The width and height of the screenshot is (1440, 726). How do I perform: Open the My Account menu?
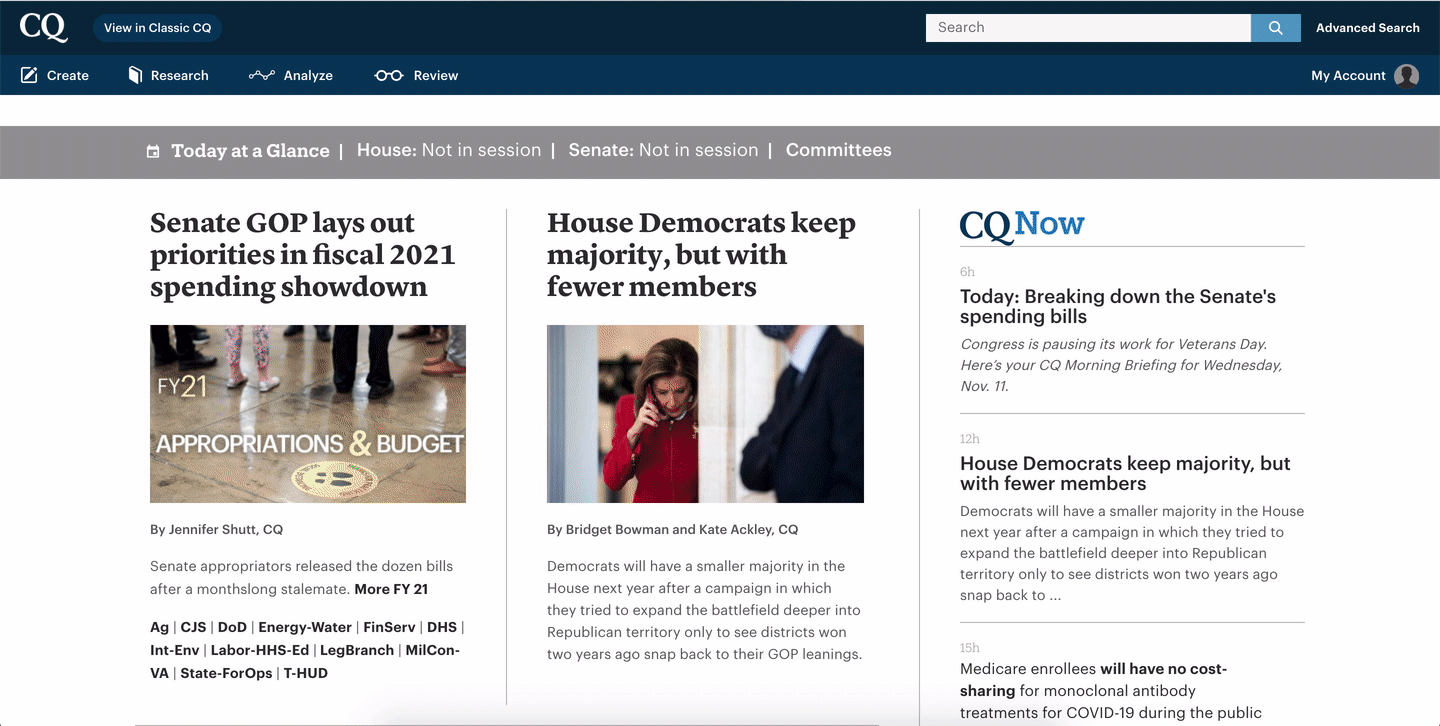pyautogui.click(x=1365, y=76)
